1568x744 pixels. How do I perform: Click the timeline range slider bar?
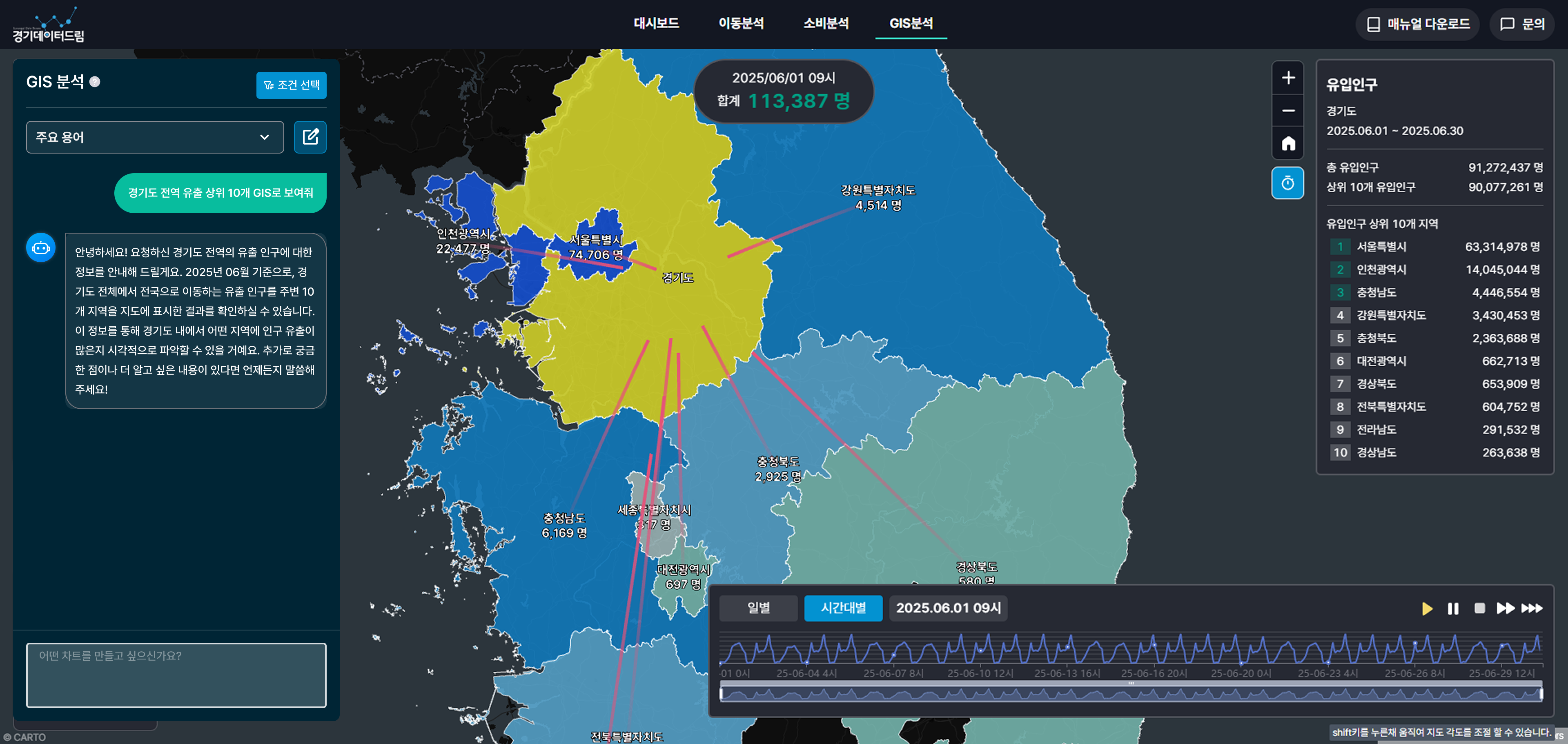point(1131,693)
